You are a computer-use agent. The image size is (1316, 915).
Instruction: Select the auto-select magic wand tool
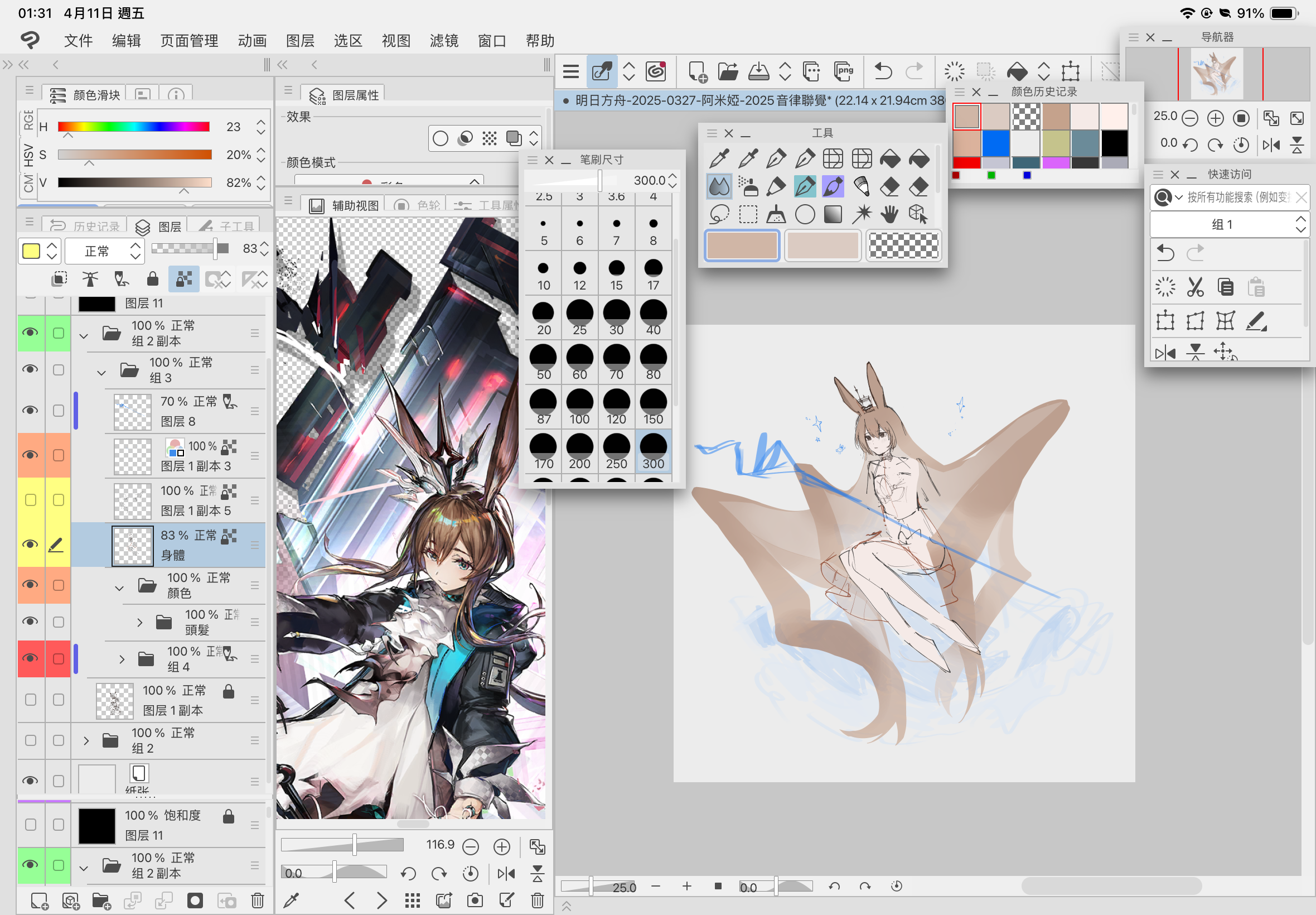click(861, 214)
